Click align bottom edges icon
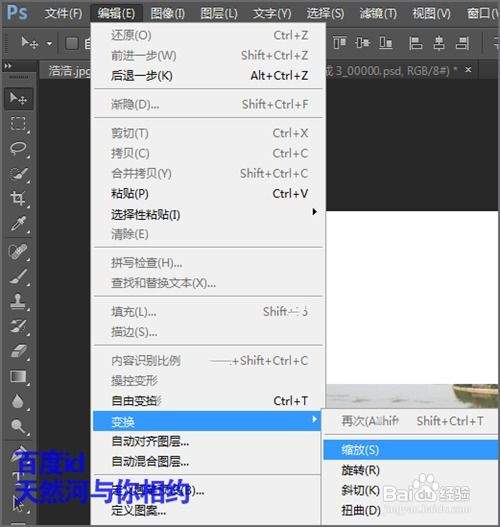 (385, 43)
